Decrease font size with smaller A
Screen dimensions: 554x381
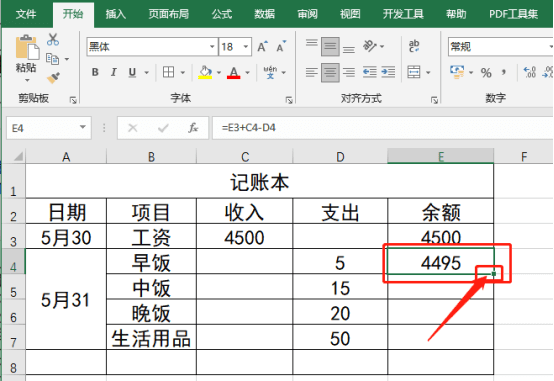click(281, 47)
